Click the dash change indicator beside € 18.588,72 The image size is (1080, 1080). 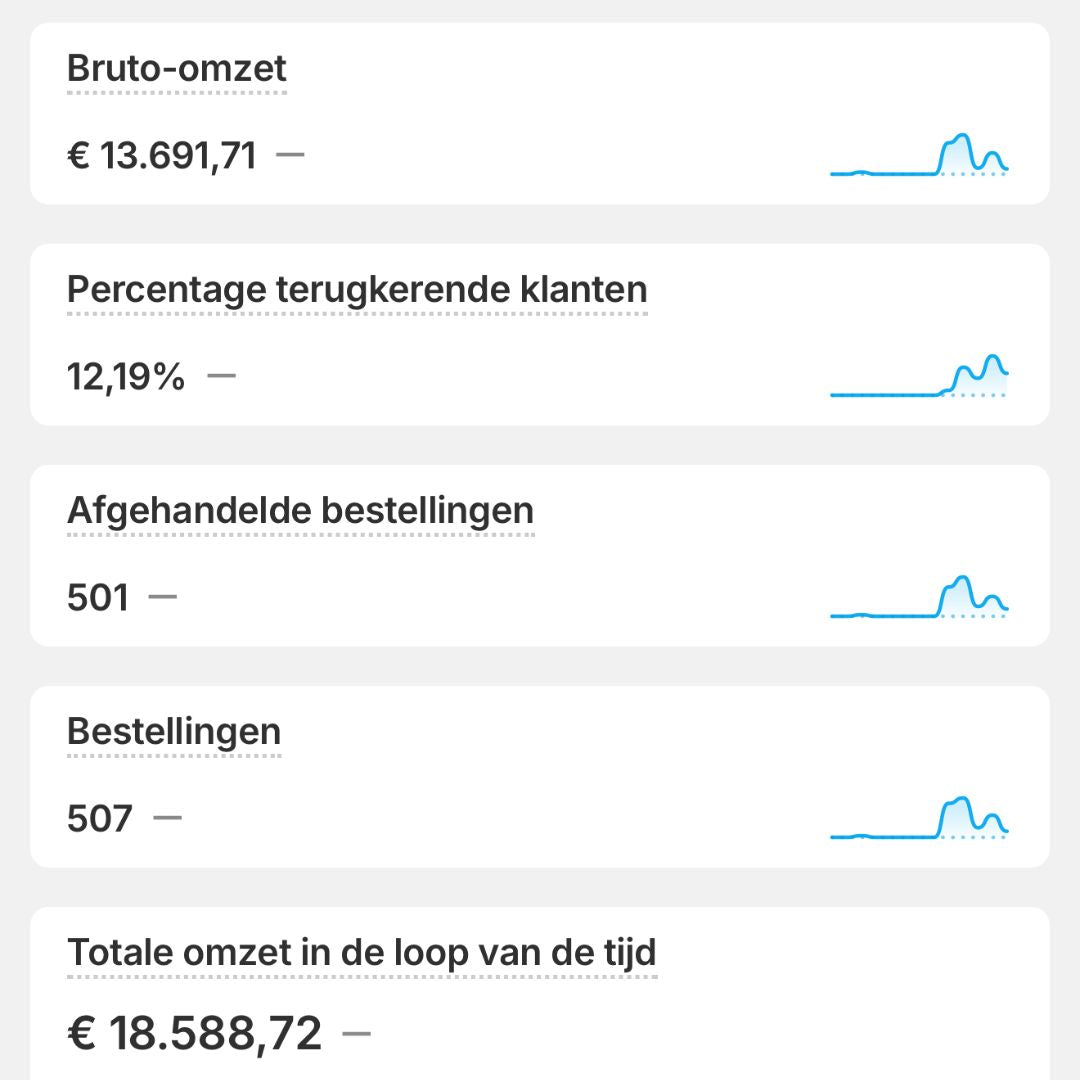click(x=356, y=1032)
